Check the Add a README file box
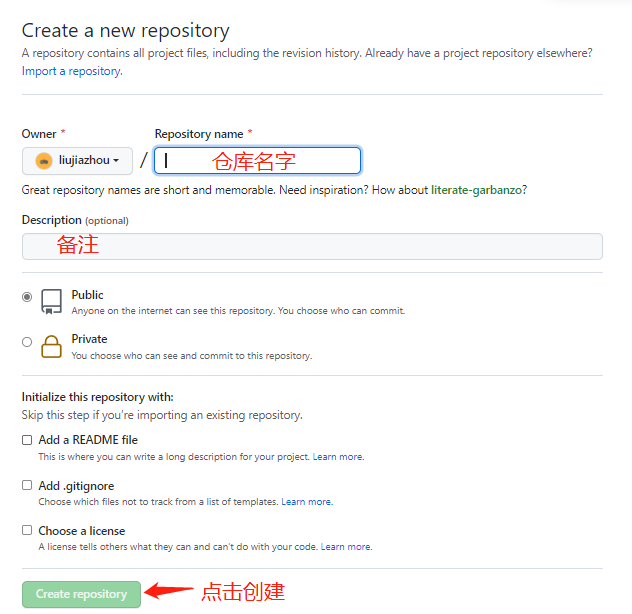 27,440
